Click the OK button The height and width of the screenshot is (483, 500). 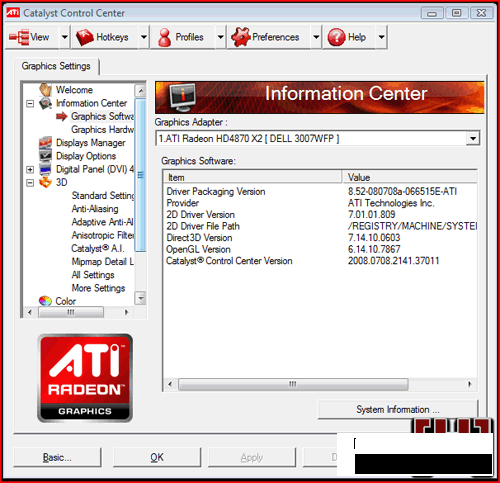click(x=157, y=457)
